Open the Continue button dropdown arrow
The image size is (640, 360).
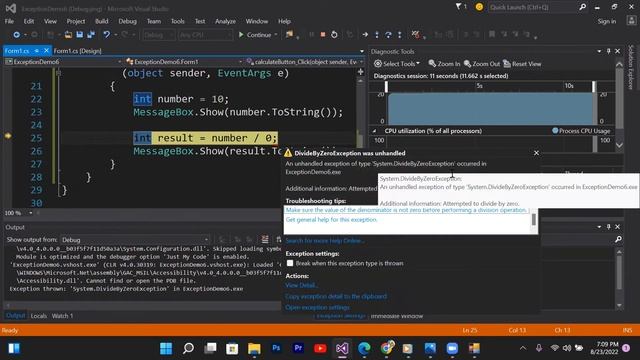coord(276,35)
